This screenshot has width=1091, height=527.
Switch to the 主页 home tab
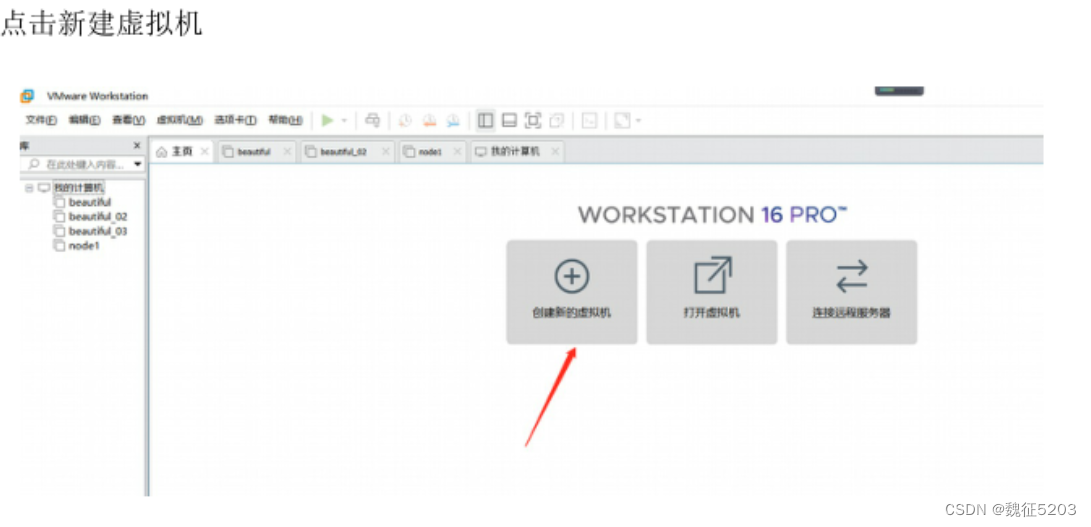coord(182,152)
